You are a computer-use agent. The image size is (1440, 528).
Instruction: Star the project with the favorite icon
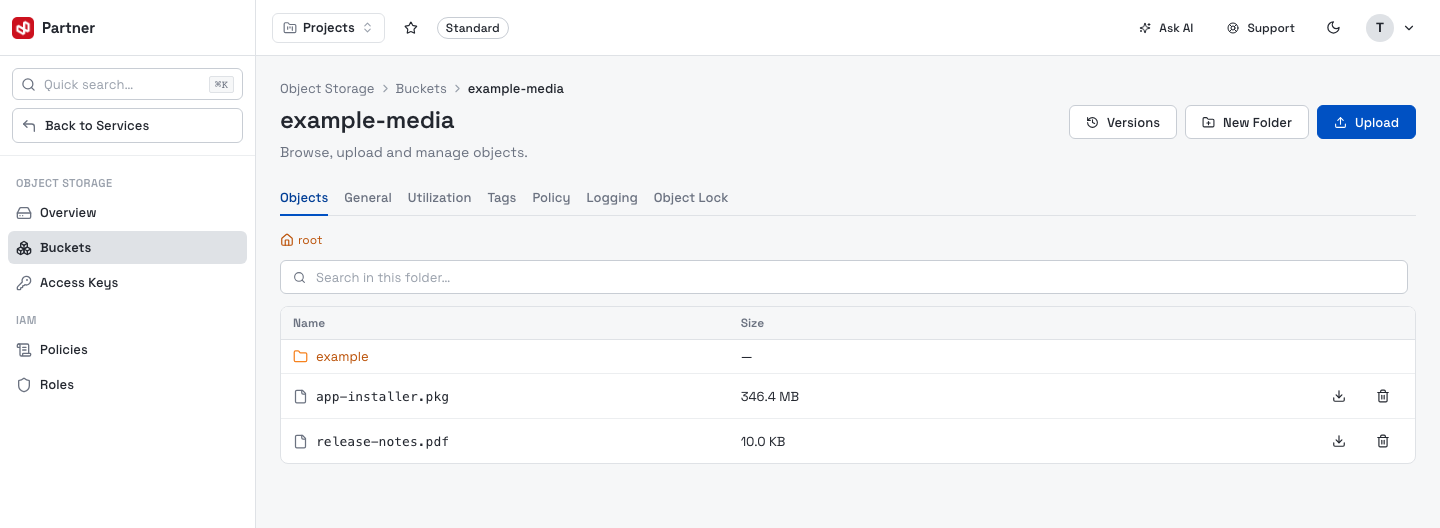(411, 28)
